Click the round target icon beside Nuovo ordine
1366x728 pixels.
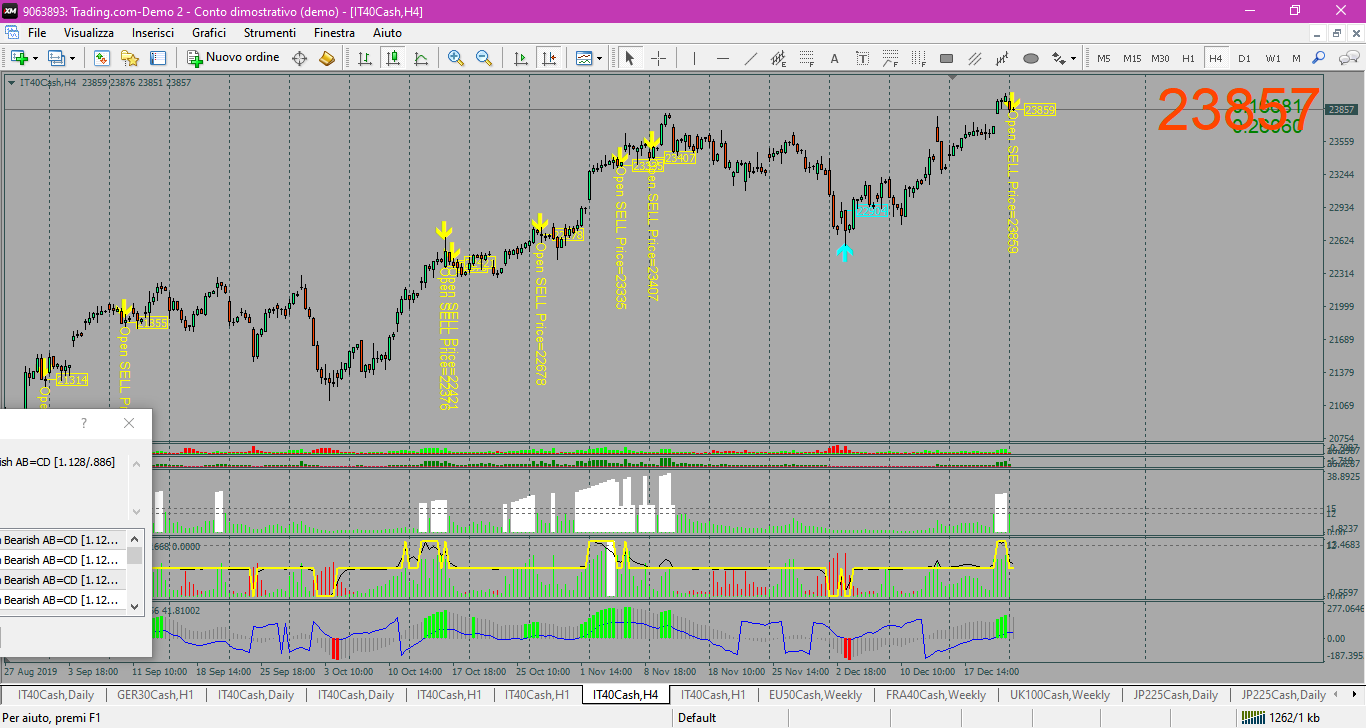coord(299,58)
